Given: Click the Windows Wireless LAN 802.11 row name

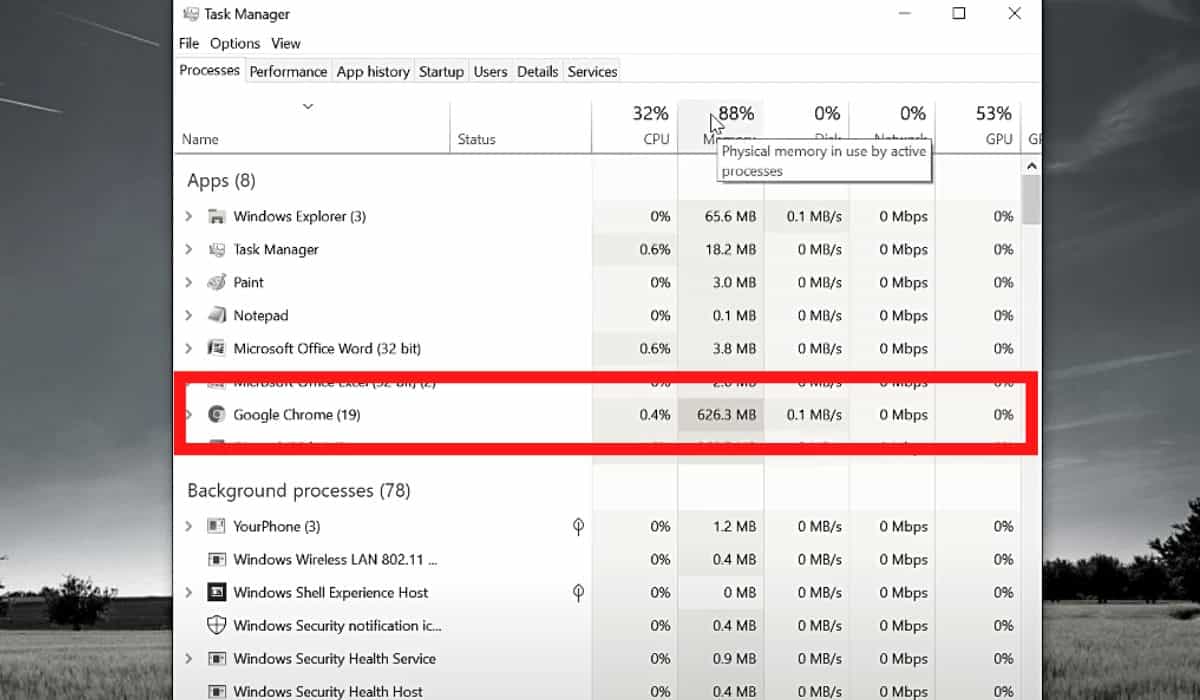Looking at the screenshot, I should pos(335,559).
